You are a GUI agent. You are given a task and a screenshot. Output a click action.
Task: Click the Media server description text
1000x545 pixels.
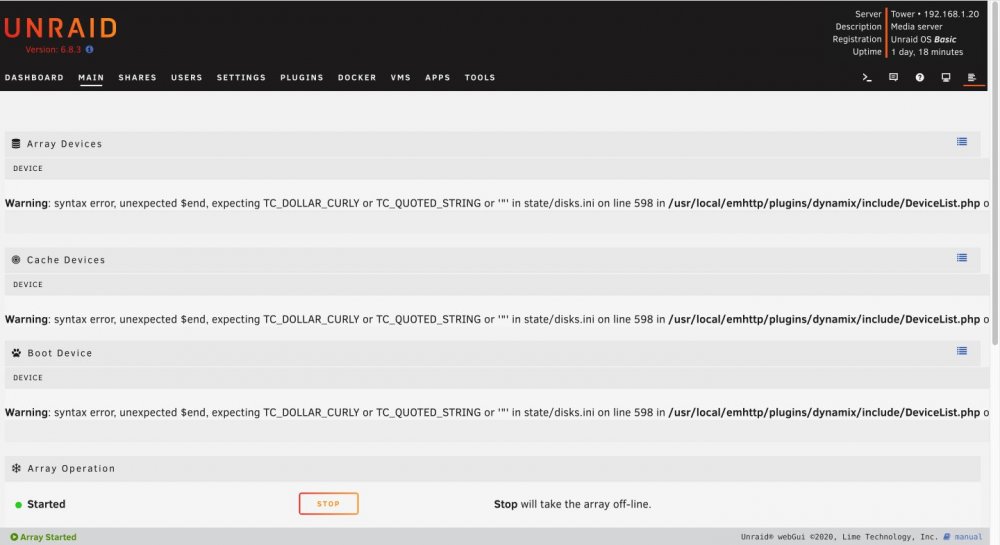916,27
